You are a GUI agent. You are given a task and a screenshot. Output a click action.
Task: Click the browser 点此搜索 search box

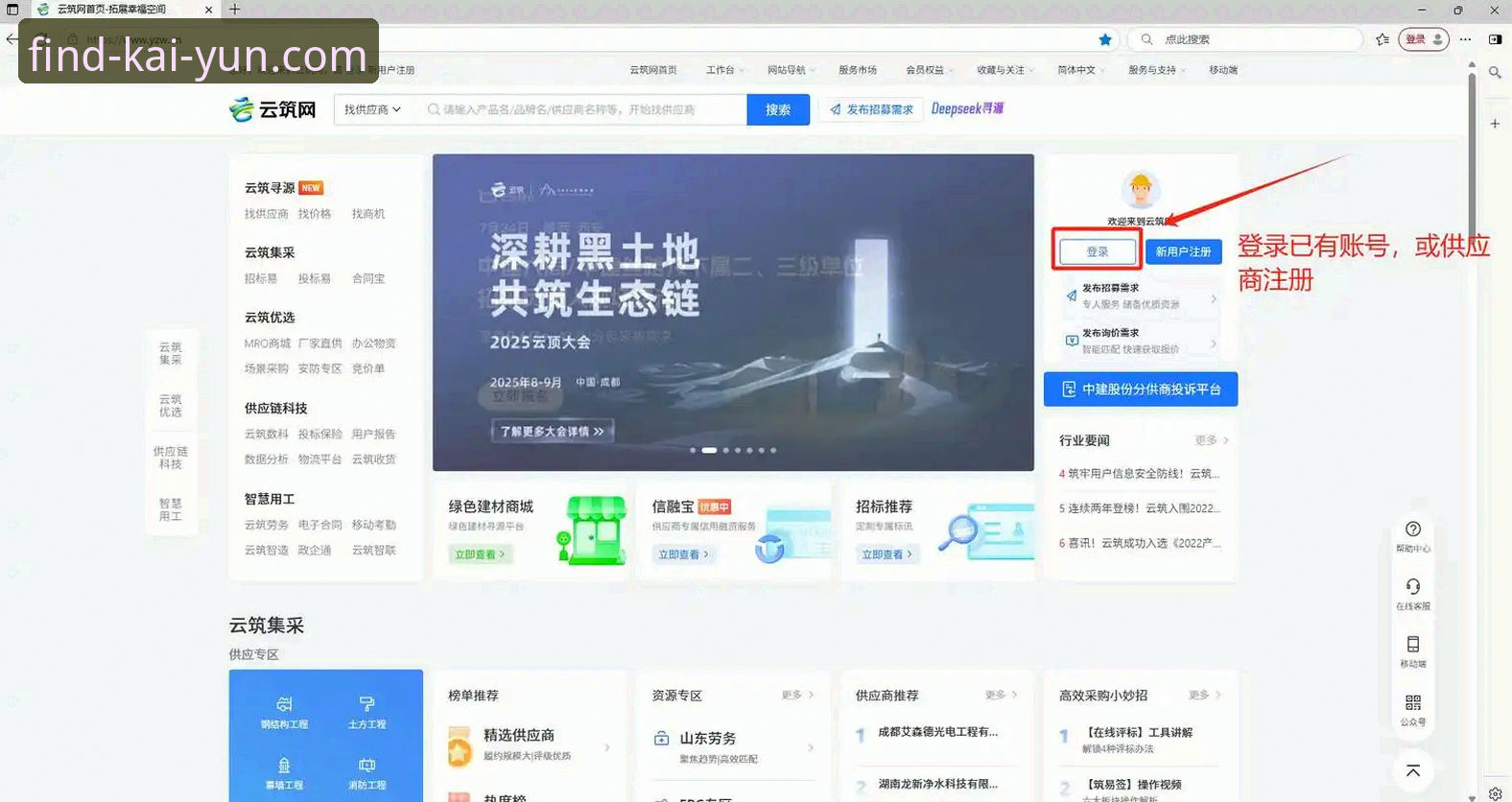tap(1245, 39)
